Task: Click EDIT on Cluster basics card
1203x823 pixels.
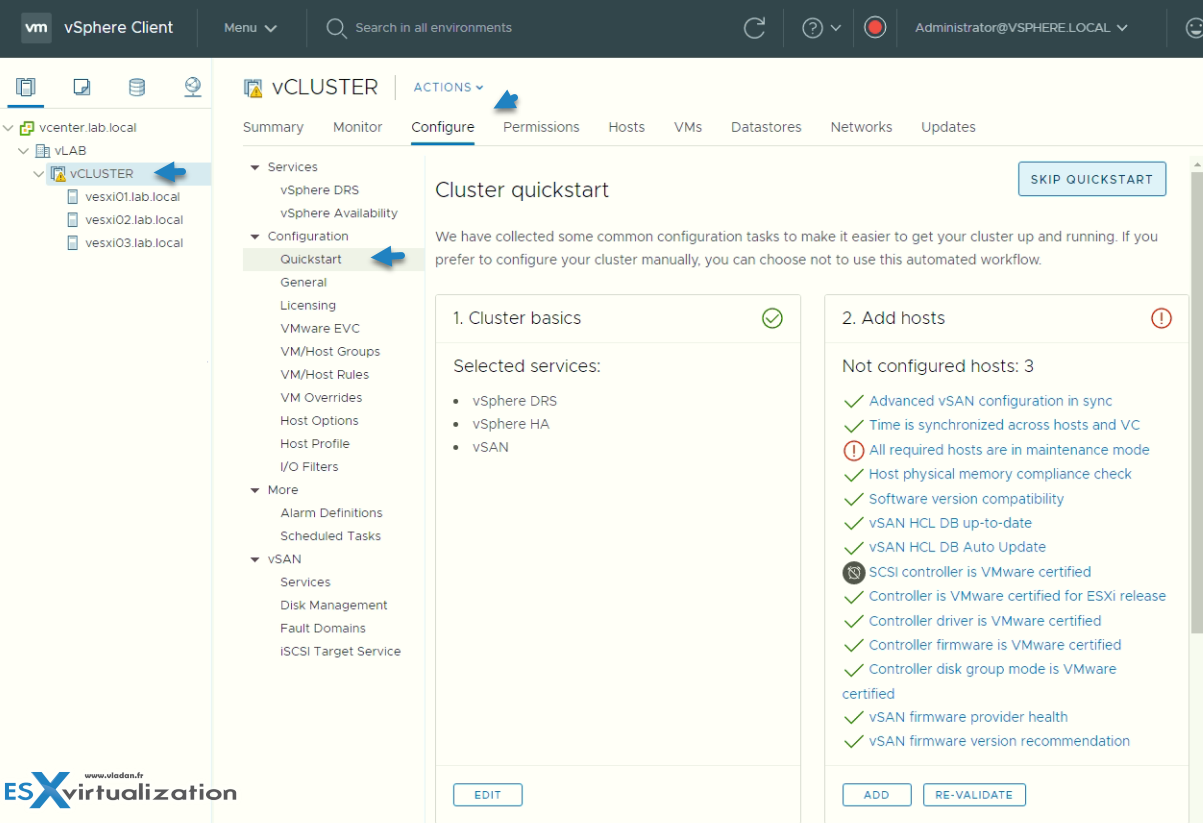Action: point(488,795)
